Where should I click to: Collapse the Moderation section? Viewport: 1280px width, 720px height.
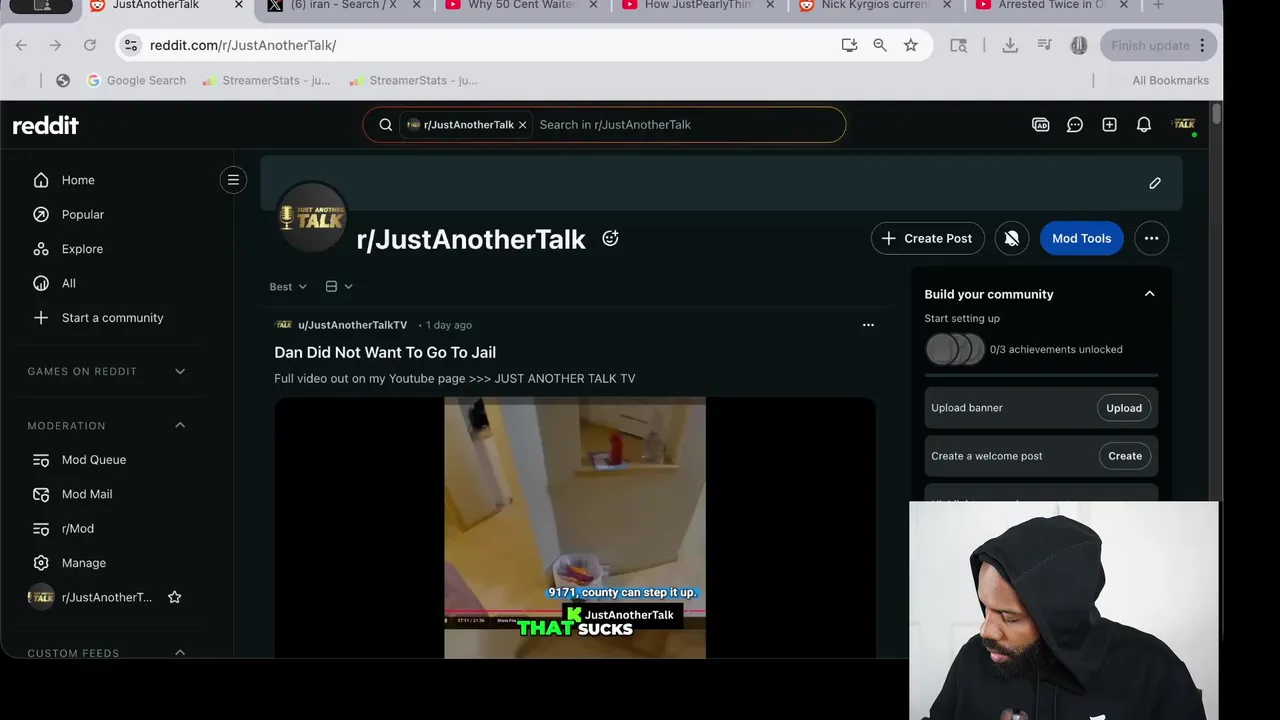point(180,425)
